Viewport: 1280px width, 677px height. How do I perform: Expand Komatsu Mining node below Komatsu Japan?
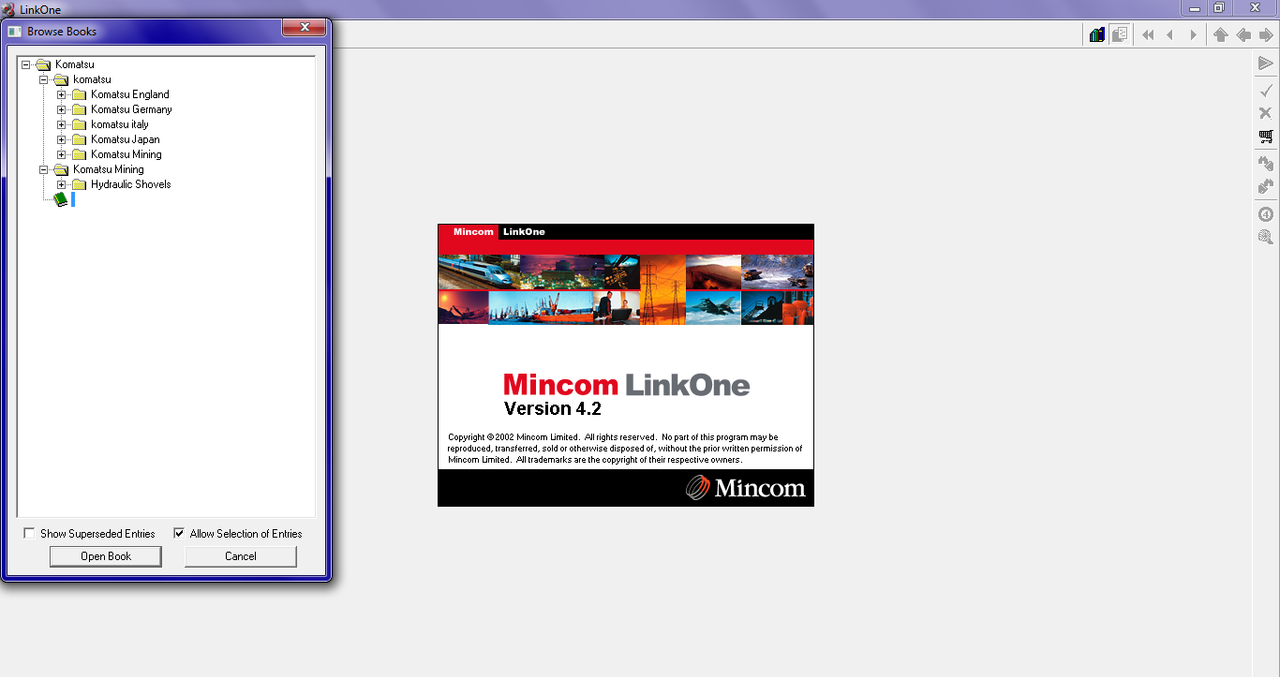(61, 155)
